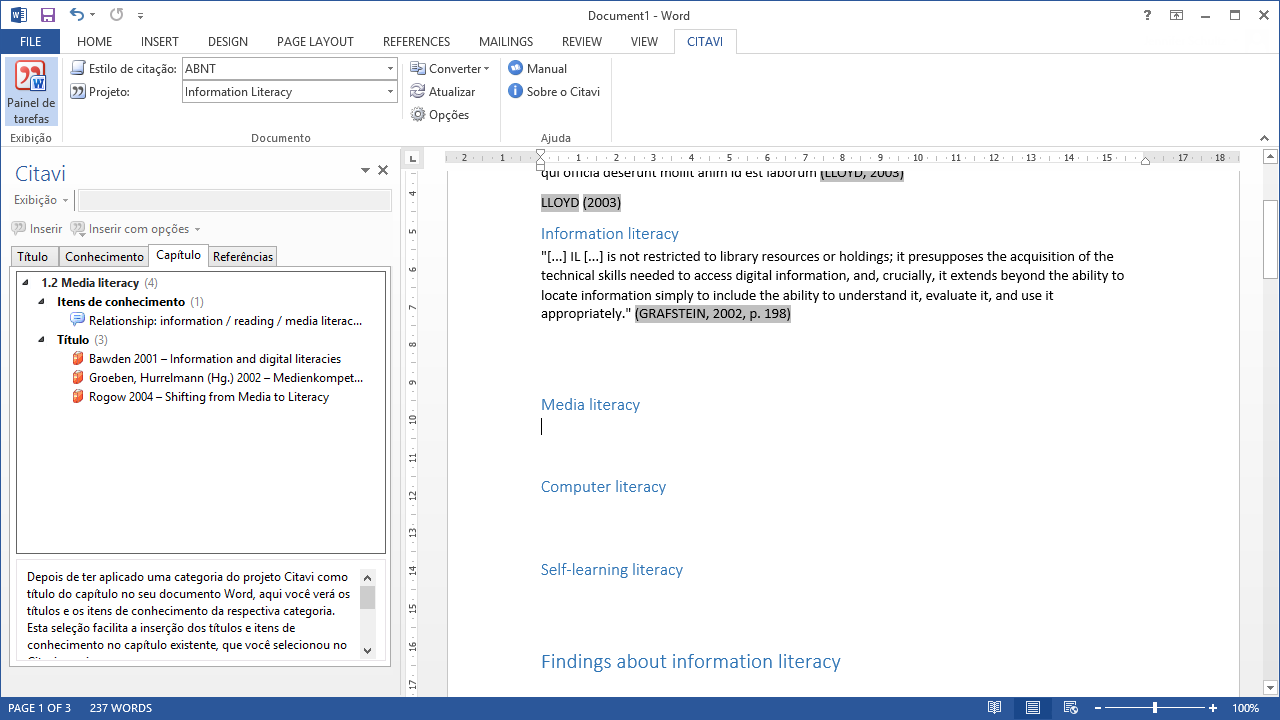1280x720 pixels.
Task: Click the Word application icon
Action: coord(19,15)
